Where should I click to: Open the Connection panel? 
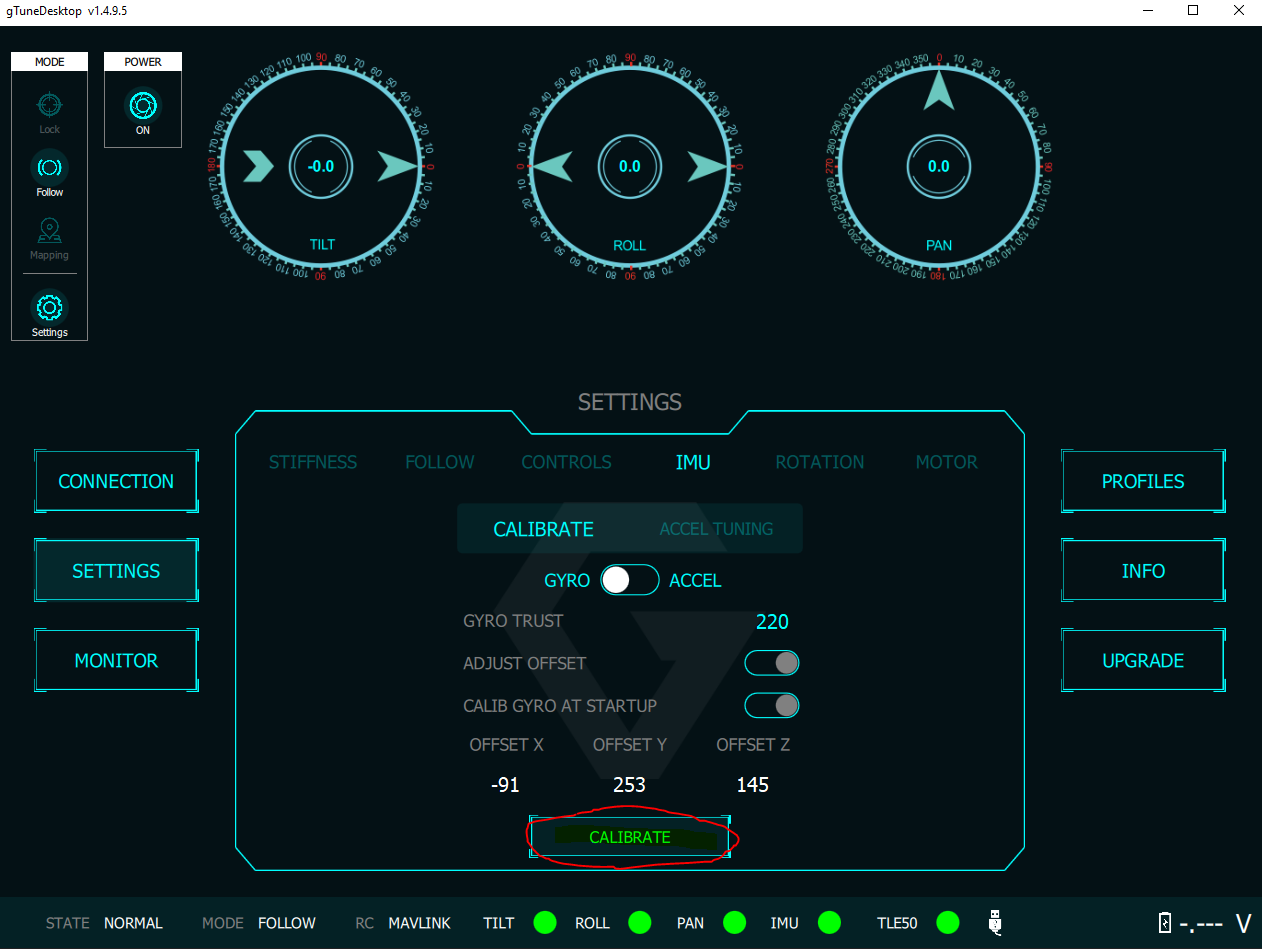116,481
